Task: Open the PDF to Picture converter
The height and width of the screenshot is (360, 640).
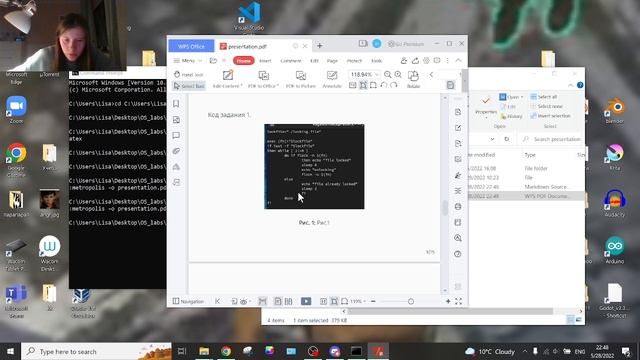Action: tap(301, 79)
